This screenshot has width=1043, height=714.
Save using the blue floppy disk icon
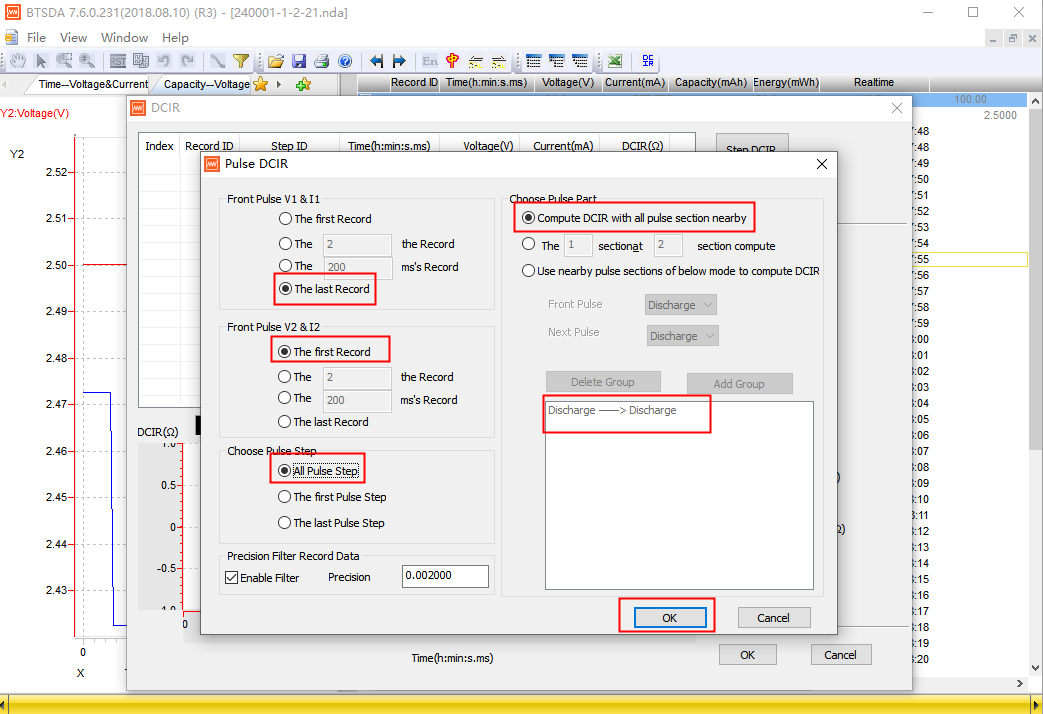[299, 61]
